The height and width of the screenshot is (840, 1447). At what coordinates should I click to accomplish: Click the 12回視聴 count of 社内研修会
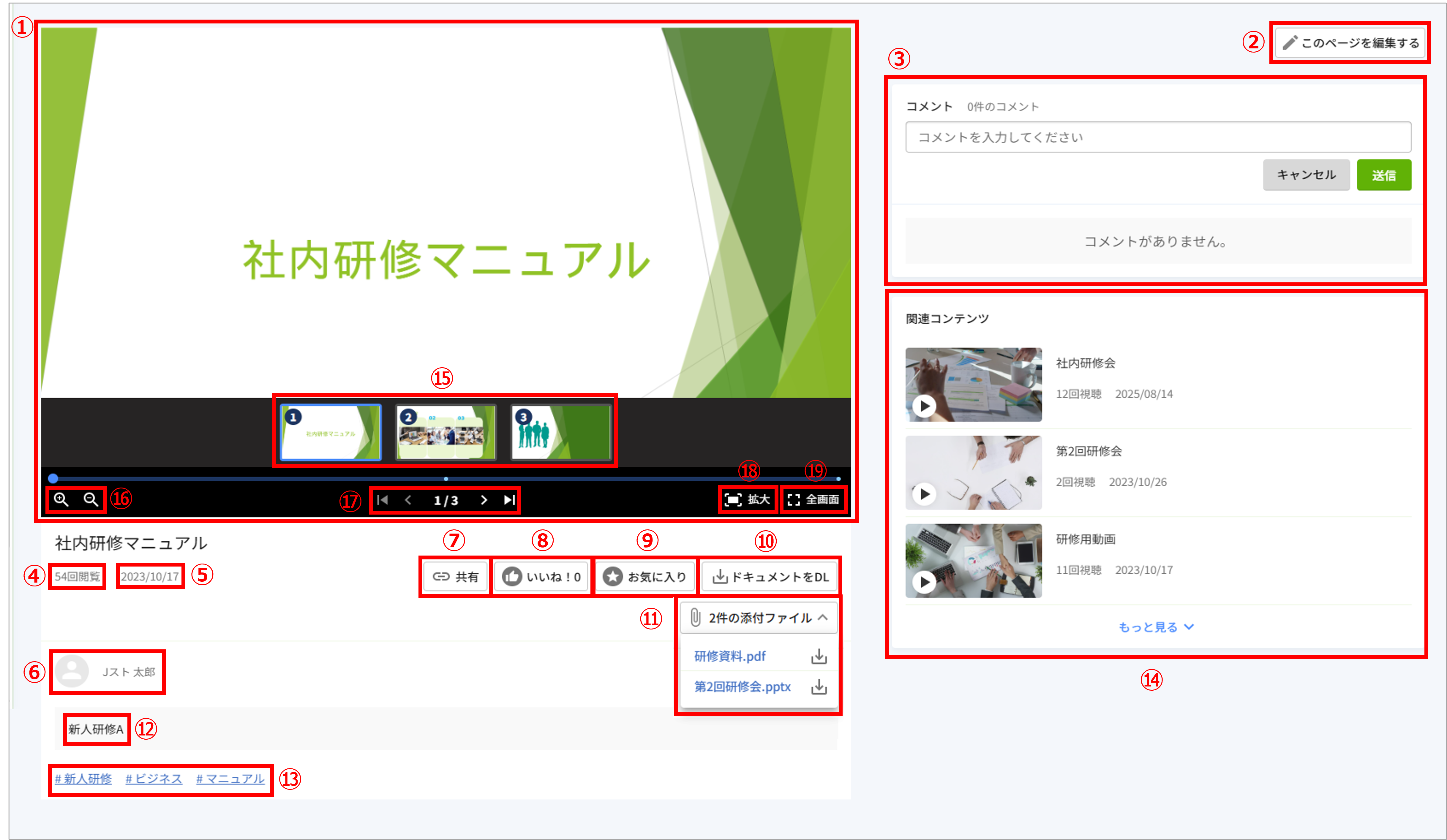1078,394
